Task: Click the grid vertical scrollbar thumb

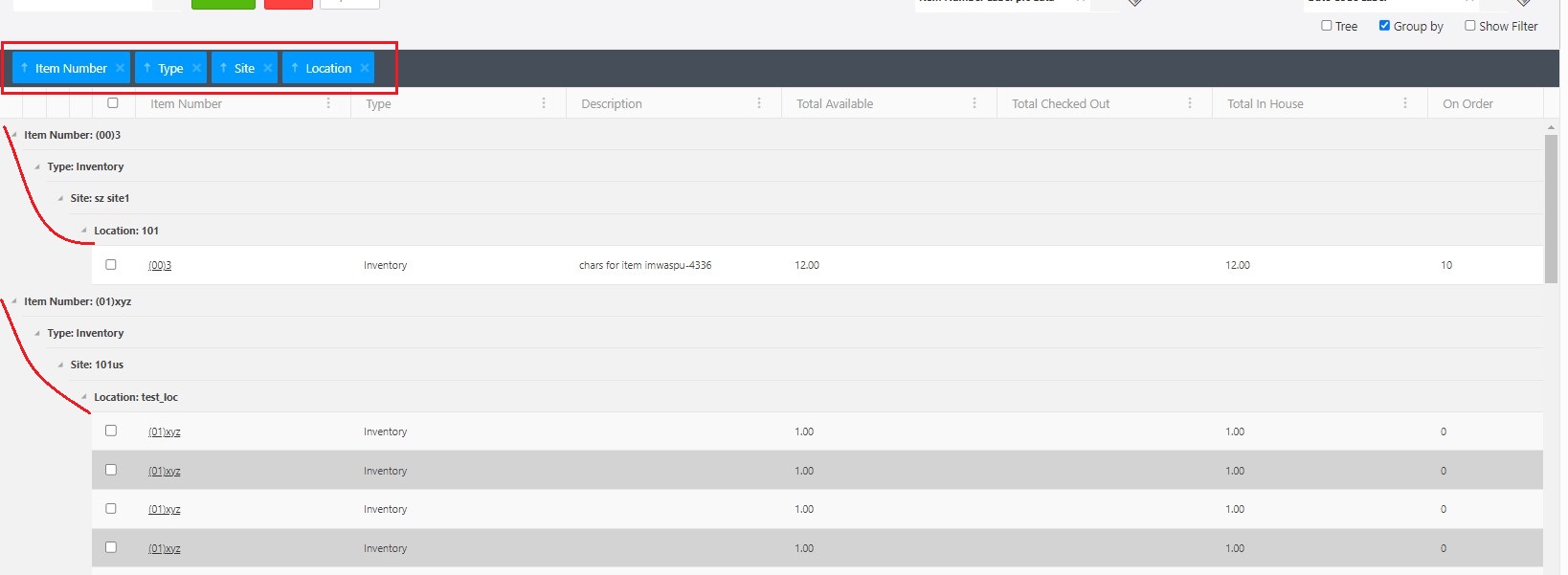Action: pyautogui.click(x=1552, y=209)
